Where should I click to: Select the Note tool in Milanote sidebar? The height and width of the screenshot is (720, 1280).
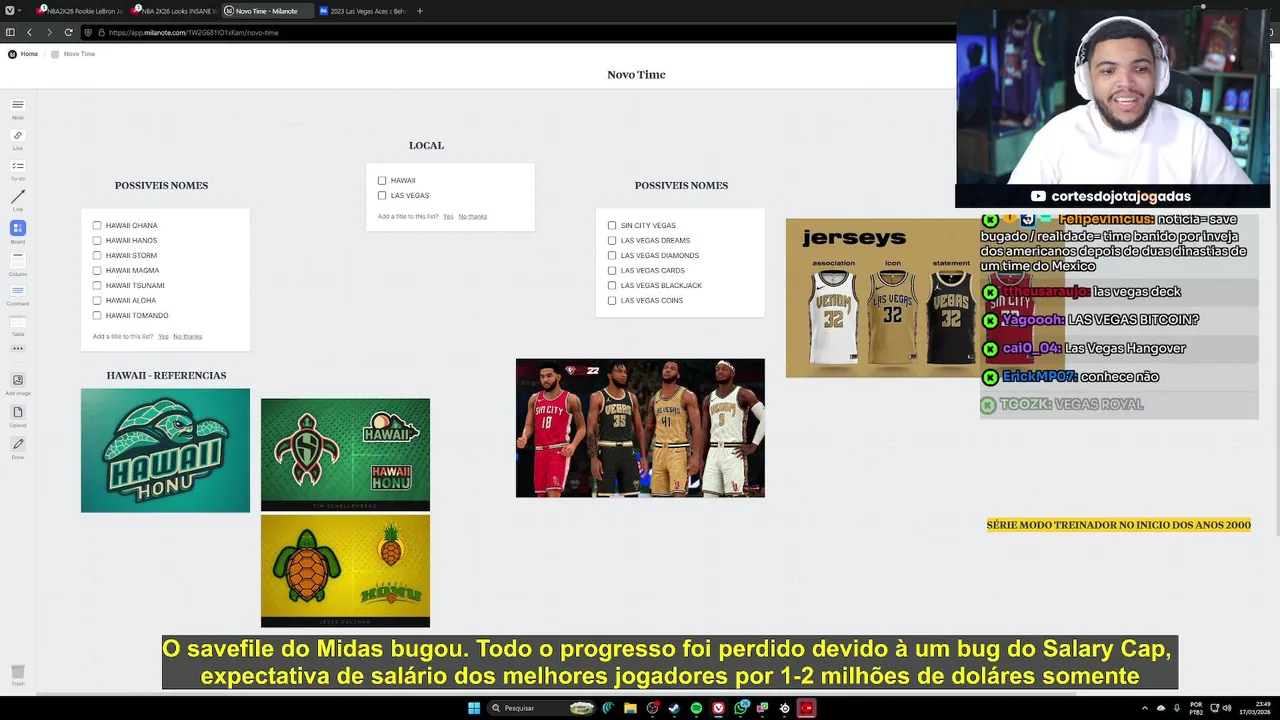coord(18,108)
